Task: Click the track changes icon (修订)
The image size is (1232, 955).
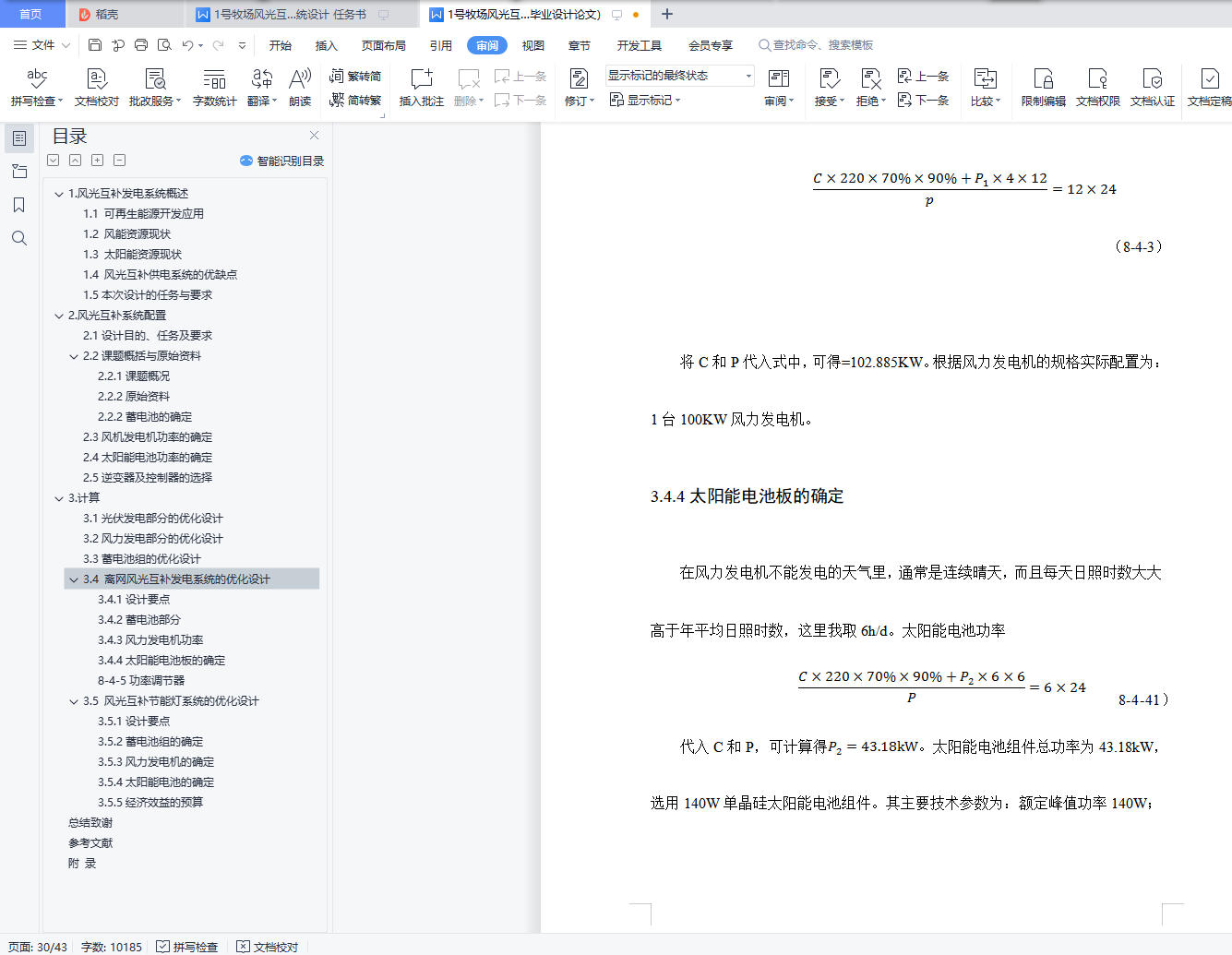Action: 579,88
